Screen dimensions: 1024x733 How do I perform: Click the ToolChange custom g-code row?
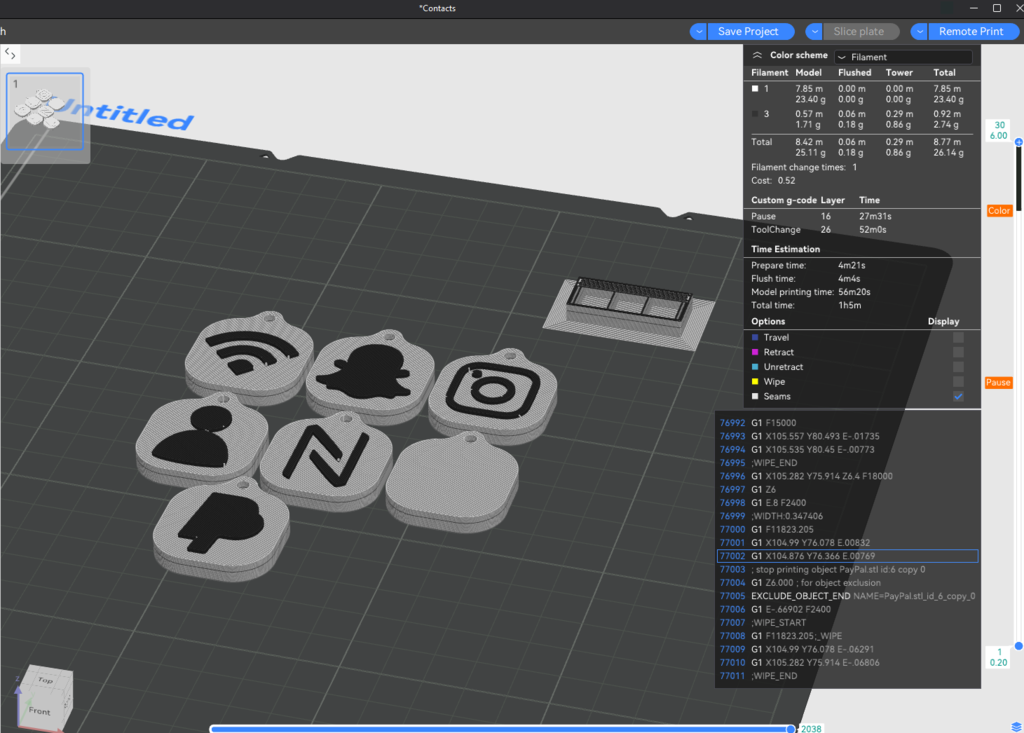(x=862, y=230)
